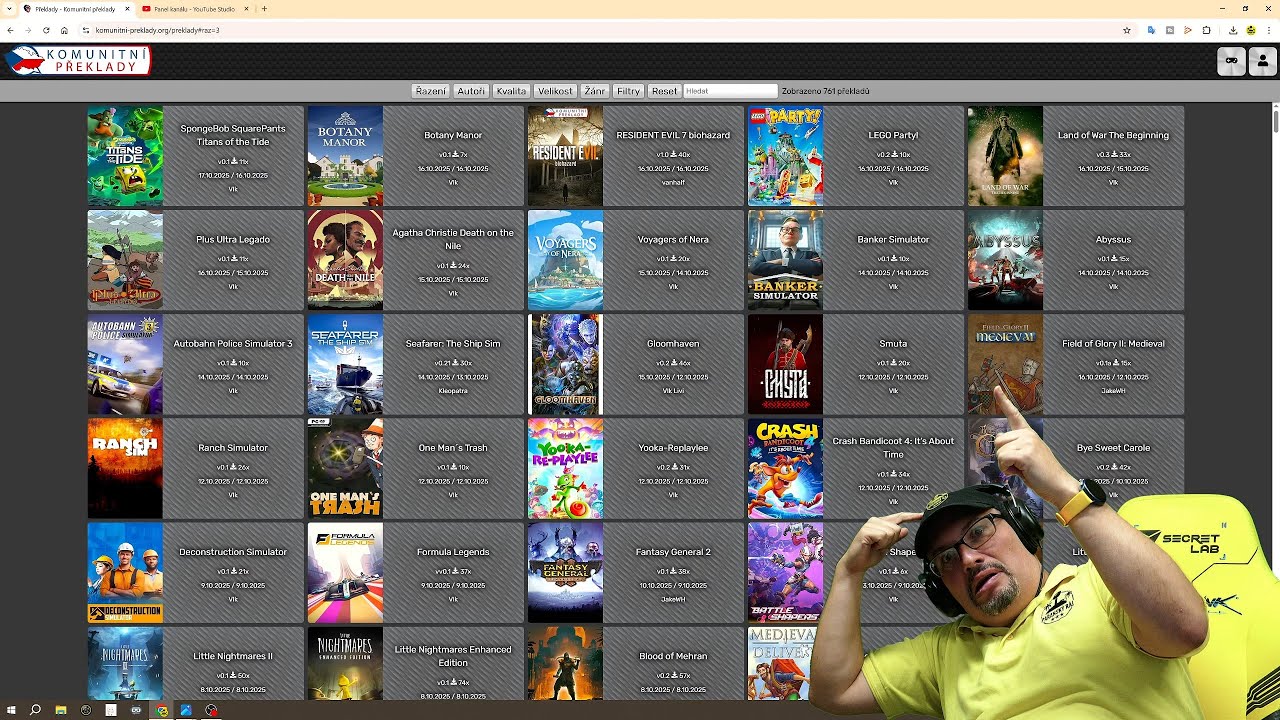
Task: Open File Explorer from the taskbar
Action: (60, 710)
